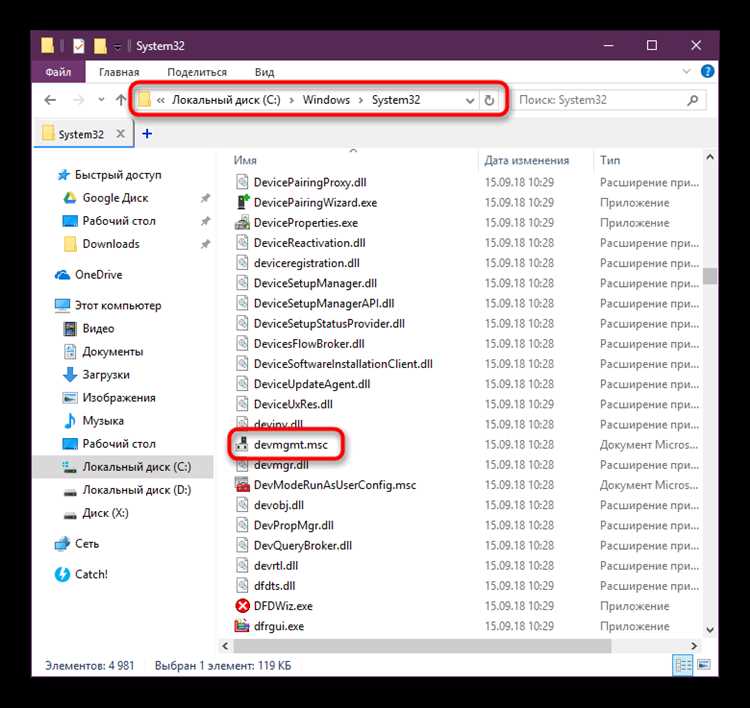
Task: Click the pin icon beside Downloads
Action: pos(205,244)
